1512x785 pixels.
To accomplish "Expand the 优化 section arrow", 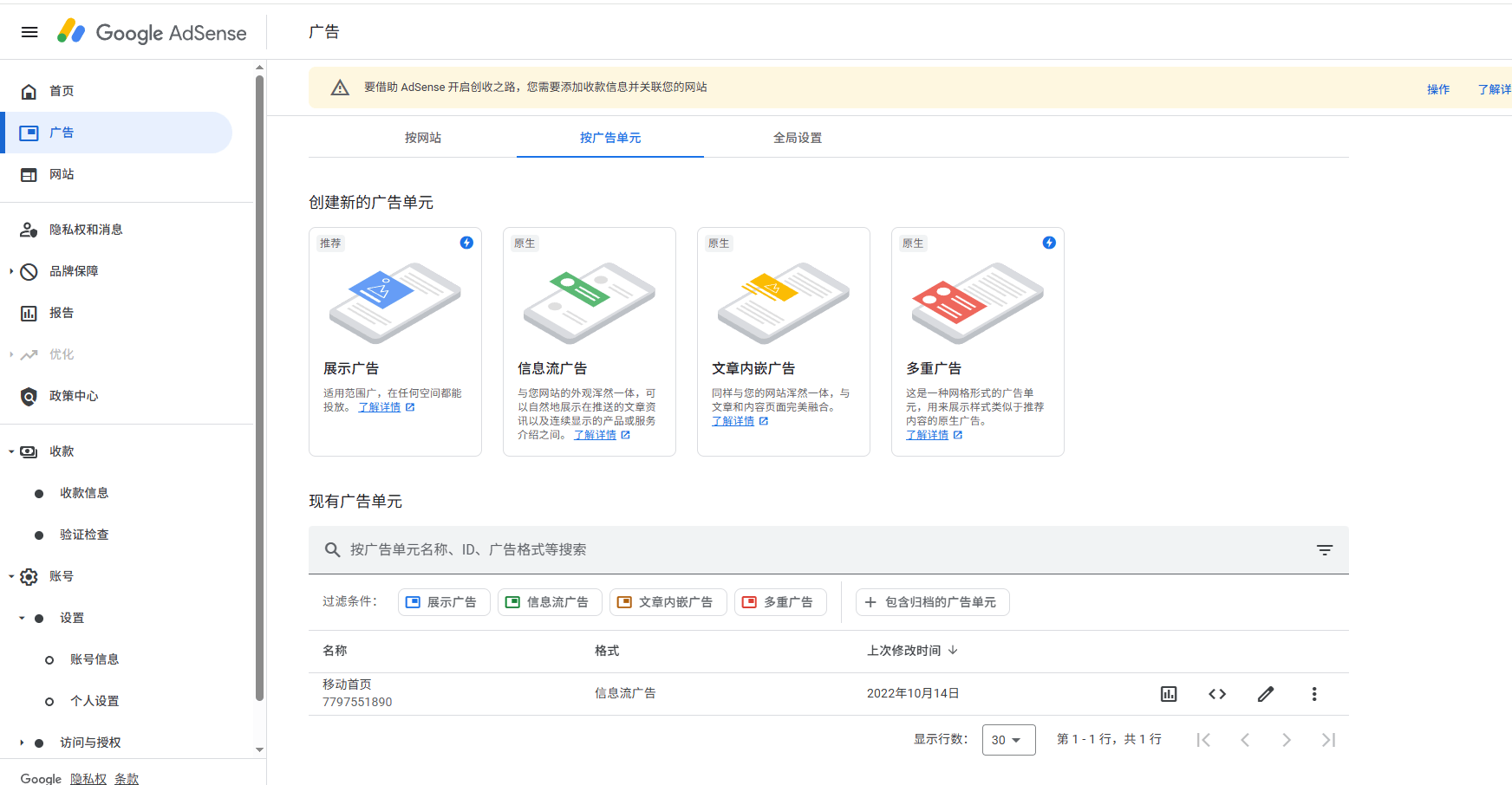I will coord(11,354).
